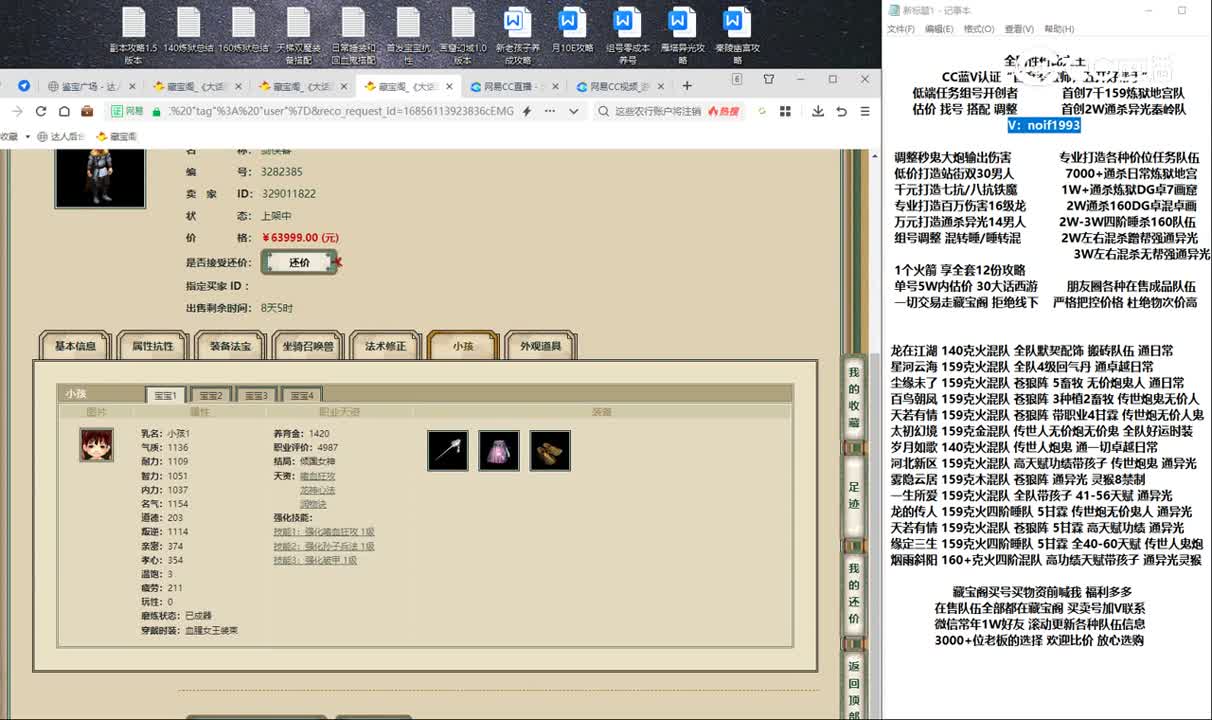Image resolution: width=1212 pixels, height=720 pixels.
Task: Click 技能2 强化孙子兵法 link
Action: point(324,546)
